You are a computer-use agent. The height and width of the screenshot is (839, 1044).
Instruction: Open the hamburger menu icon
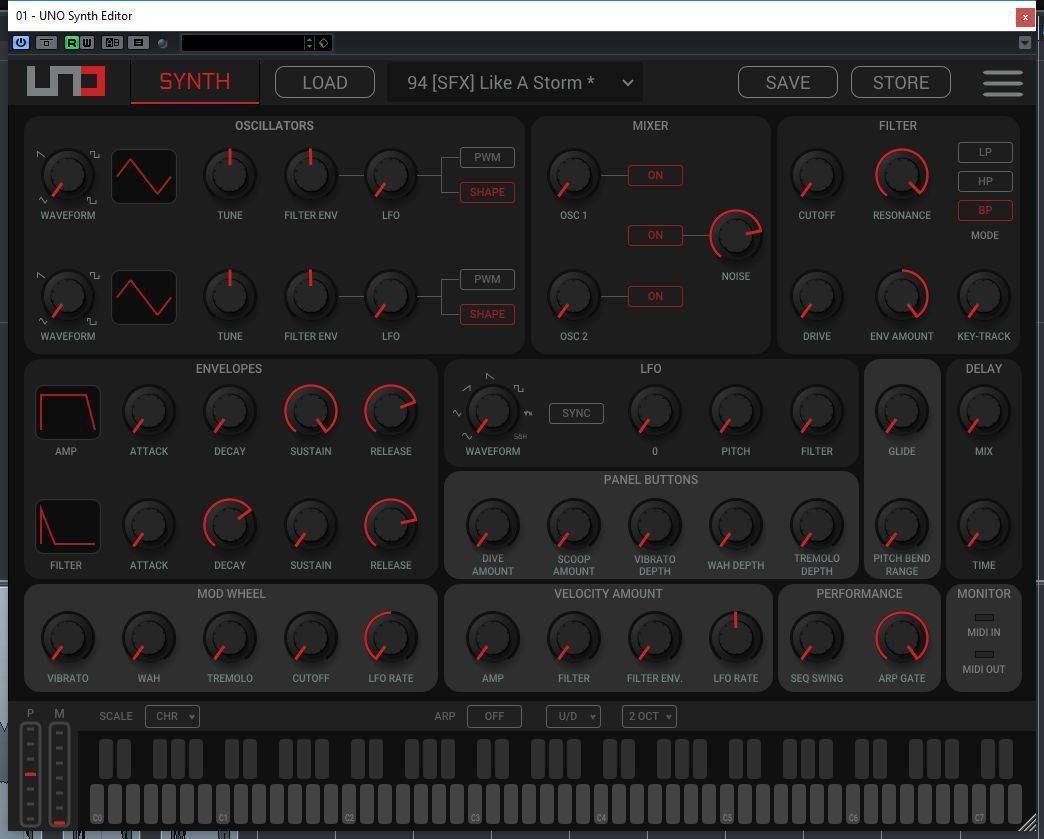(x=1002, y=83)
